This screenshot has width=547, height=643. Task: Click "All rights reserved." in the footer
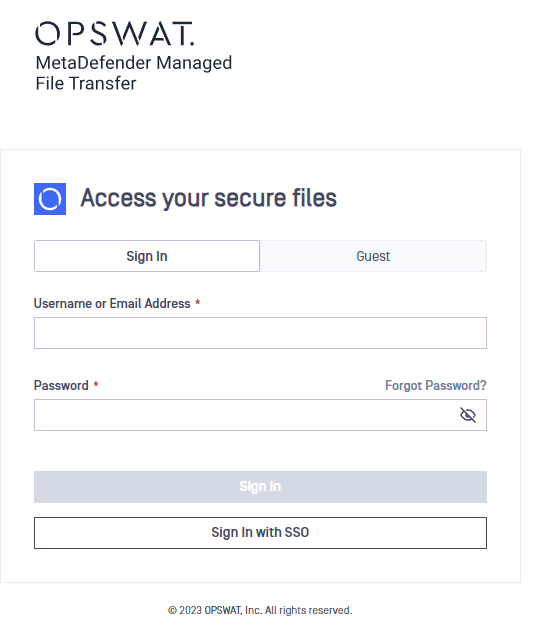[x=308, y=610]
